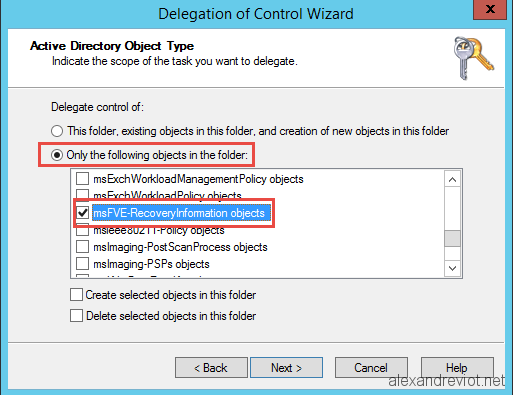The image size is (513, 395).
Task: Select msImaging-PostScanProcess objects list entry text
Action: [180, 247]
